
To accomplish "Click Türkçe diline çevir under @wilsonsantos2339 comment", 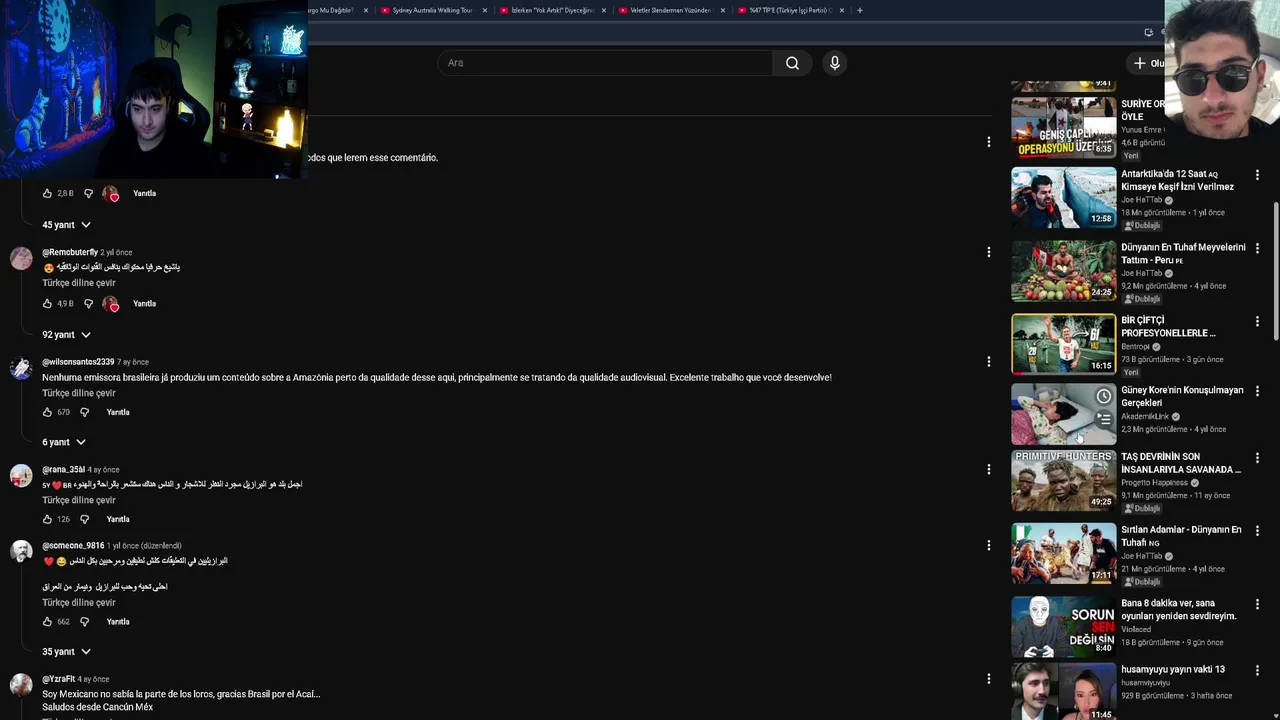I will (79, 393).
